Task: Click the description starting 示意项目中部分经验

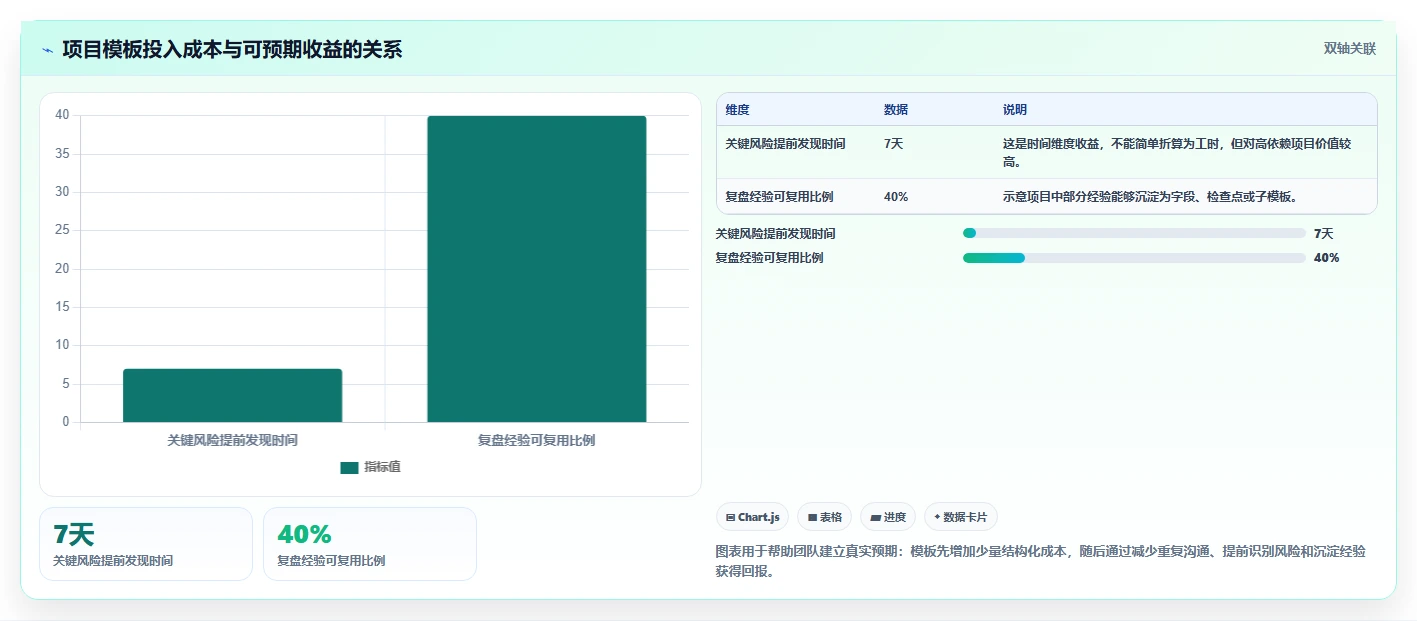Action: [1150, 197]
